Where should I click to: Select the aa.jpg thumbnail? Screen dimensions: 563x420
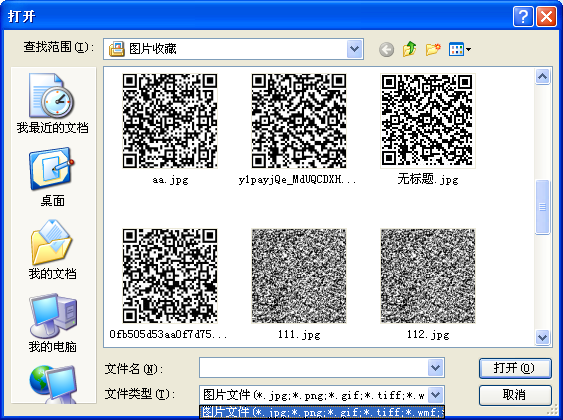tap(170, 121)
